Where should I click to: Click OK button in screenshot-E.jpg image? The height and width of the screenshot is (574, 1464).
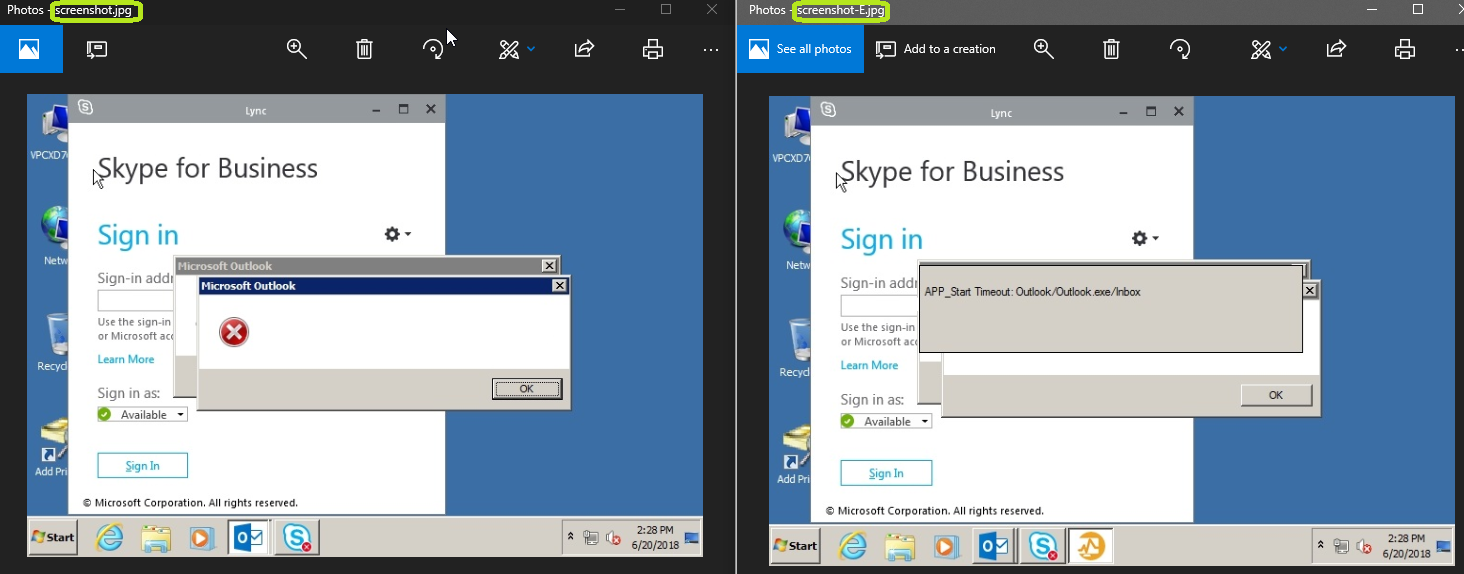tap(1276, 395)
